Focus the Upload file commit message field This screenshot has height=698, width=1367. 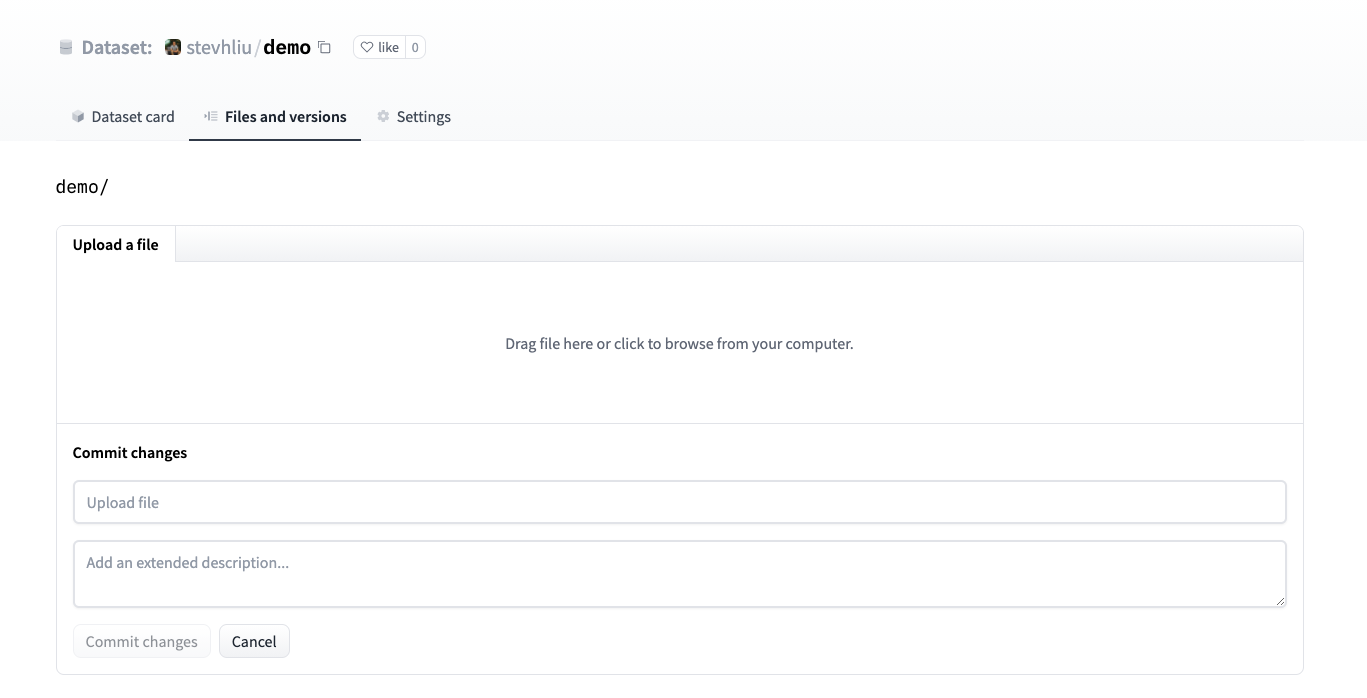679,502
